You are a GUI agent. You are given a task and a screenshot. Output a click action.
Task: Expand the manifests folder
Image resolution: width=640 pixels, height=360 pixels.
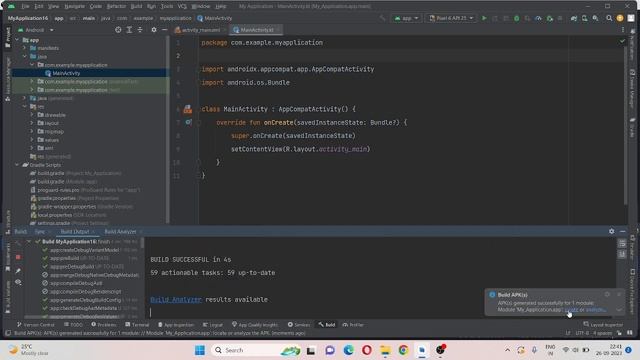(x=24, y=48)
